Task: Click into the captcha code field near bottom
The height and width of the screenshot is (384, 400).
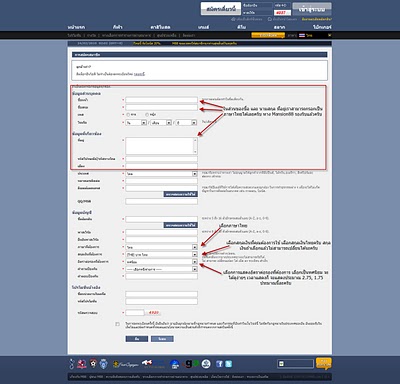Action: (135, 313)
